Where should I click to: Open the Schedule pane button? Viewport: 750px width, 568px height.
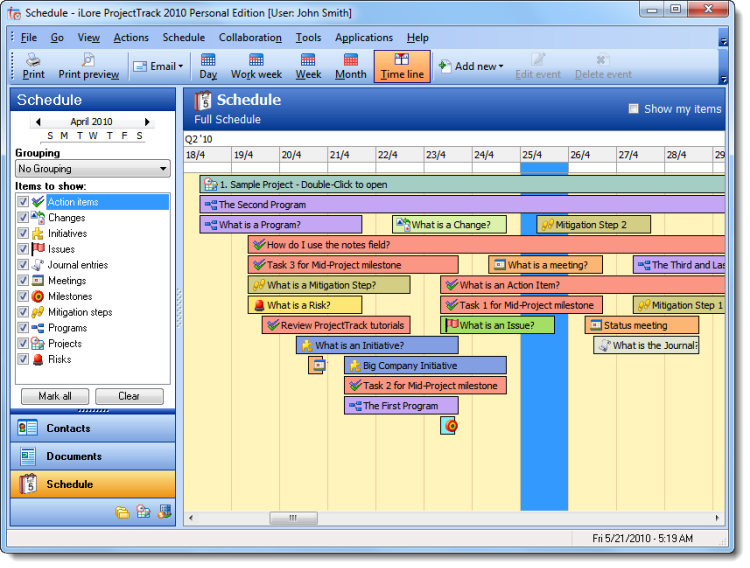coord(93,484)
